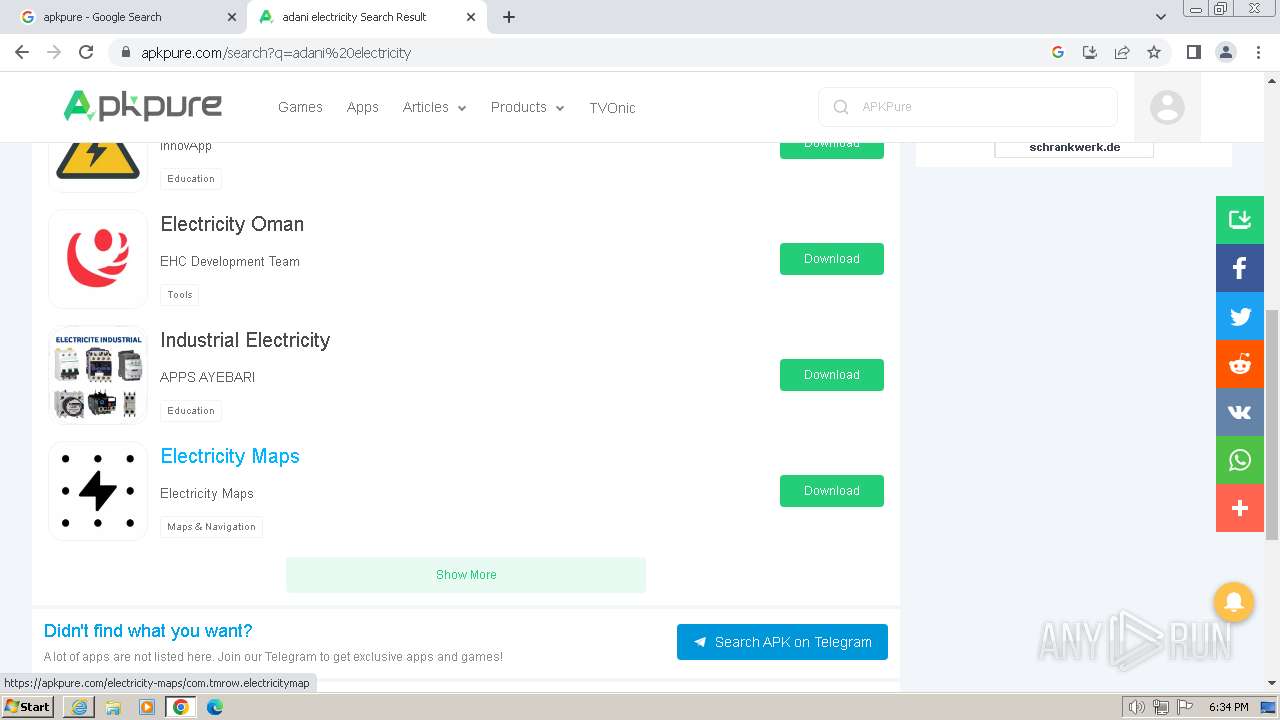1280x720 pixels.
Task: Open Internet Explorer from taskbar
Action: [79, 707]
